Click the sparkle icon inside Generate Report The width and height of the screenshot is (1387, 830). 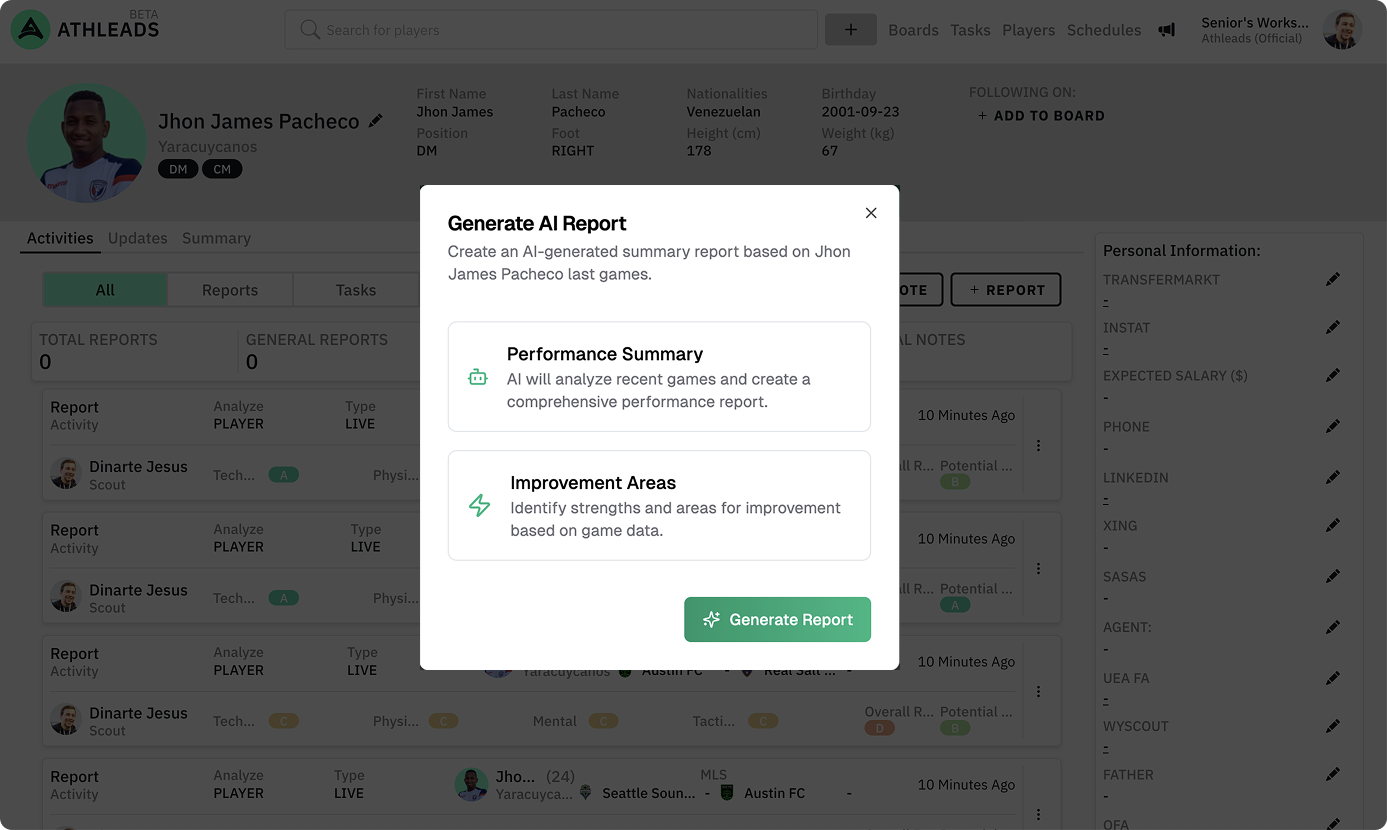click(710, 619)
